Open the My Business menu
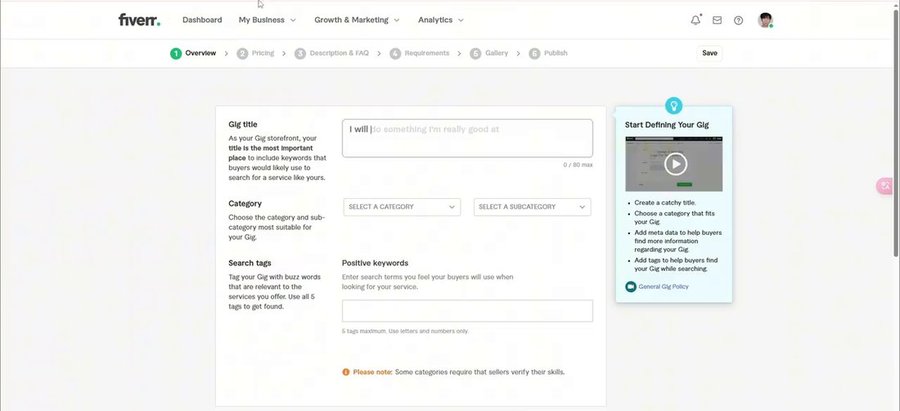Screen dimensions: 900x411 [267, 20]
